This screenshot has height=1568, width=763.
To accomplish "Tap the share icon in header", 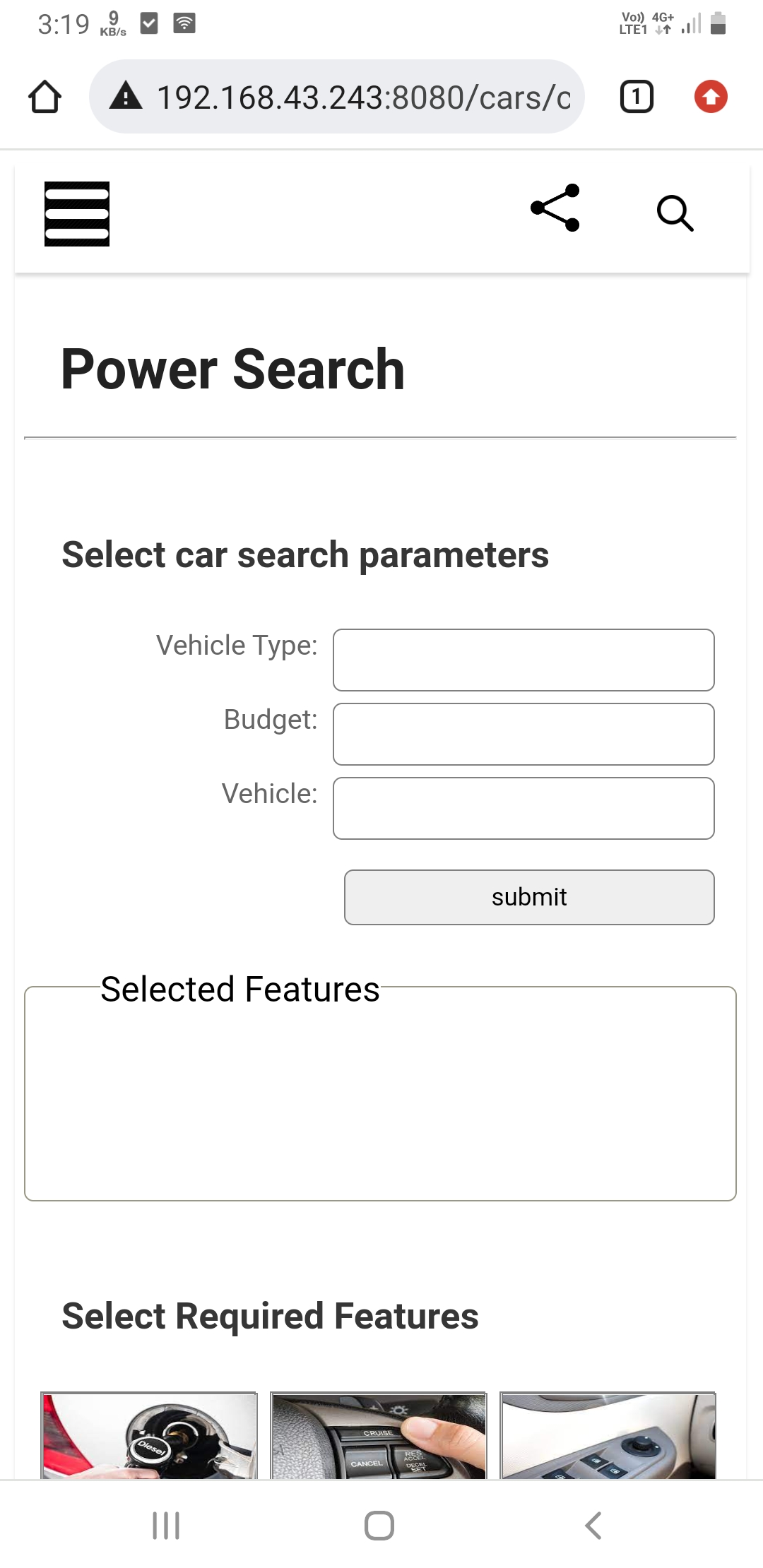I will click(x=555, y=208).
